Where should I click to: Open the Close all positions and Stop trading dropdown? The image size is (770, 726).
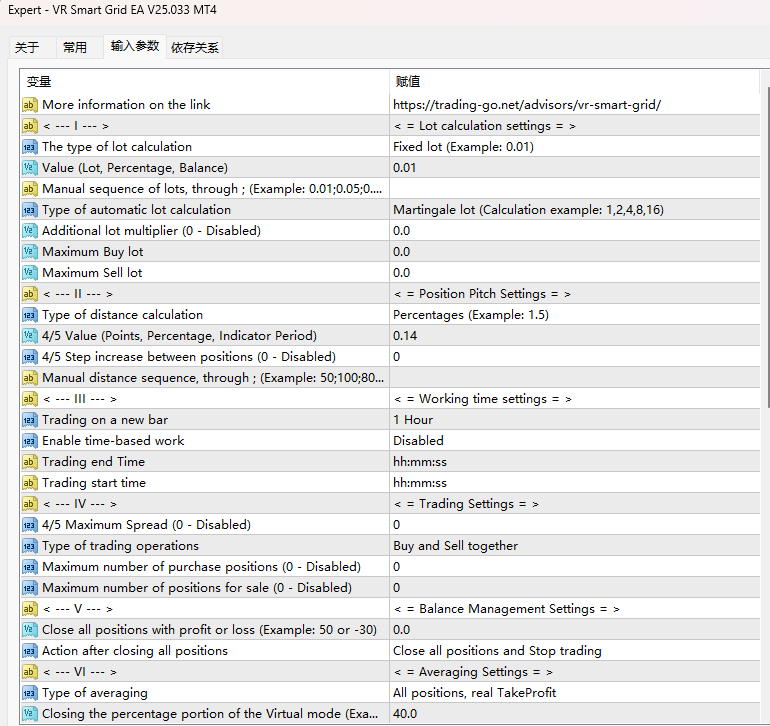(575, 651)
